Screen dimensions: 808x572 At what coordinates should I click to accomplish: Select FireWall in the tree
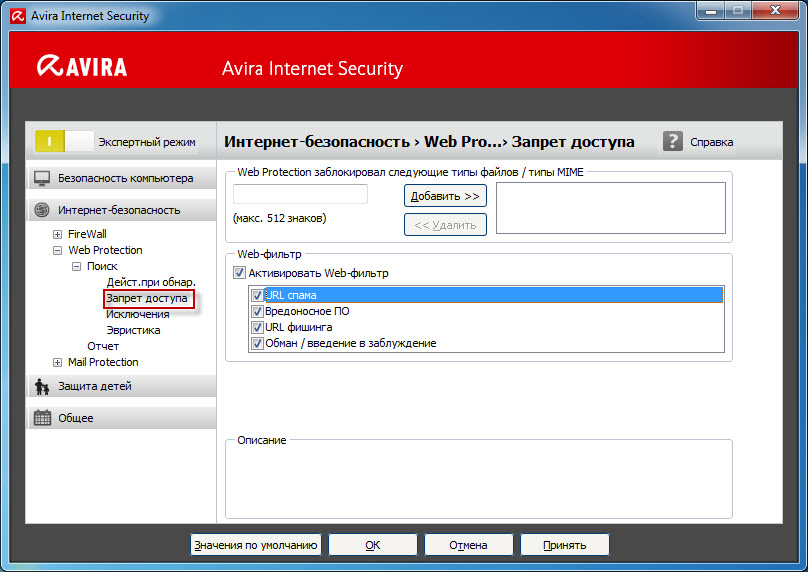click(87, 234)
